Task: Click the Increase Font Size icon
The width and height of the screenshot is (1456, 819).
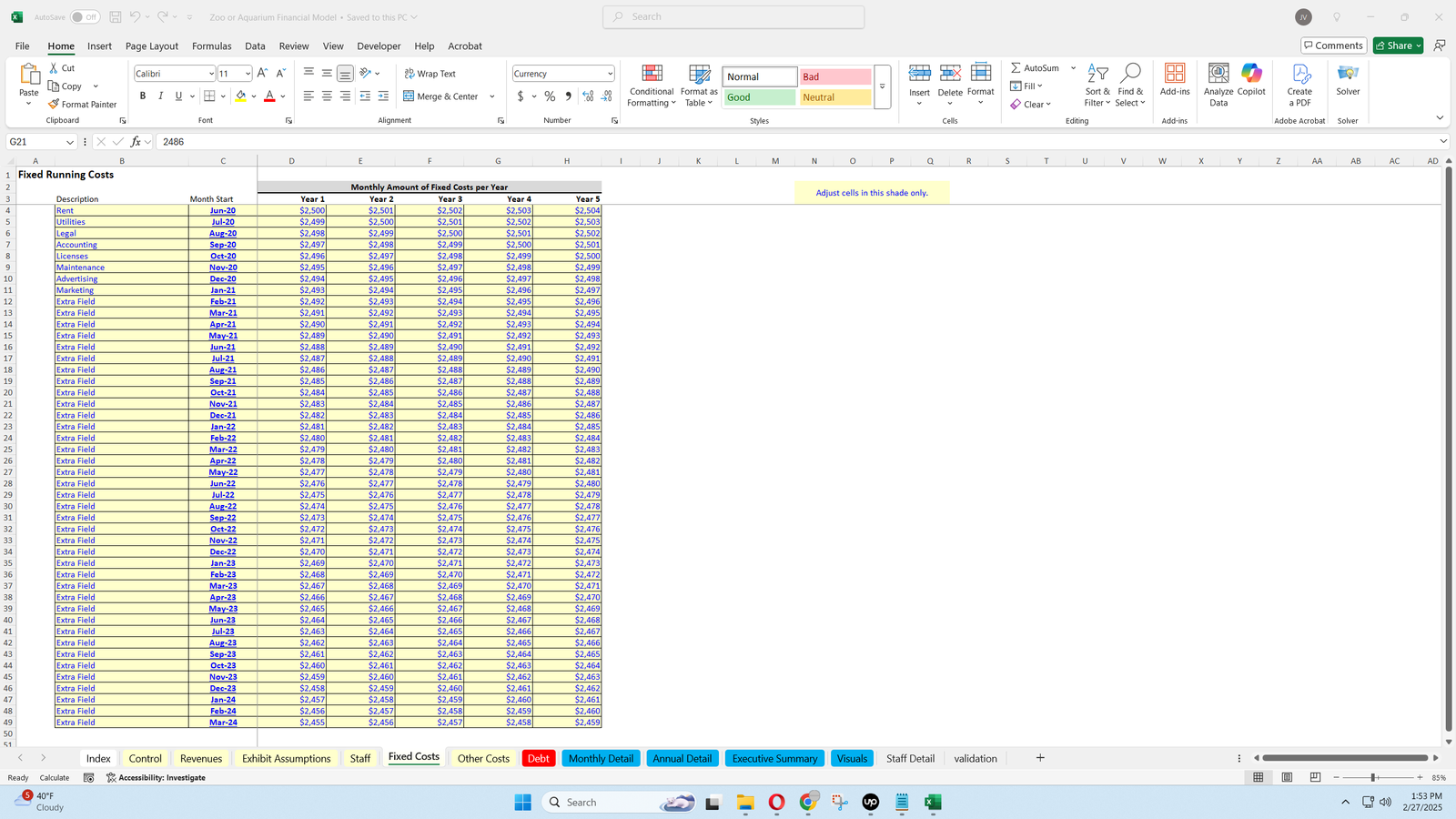Action: click(x=262, y=74)
